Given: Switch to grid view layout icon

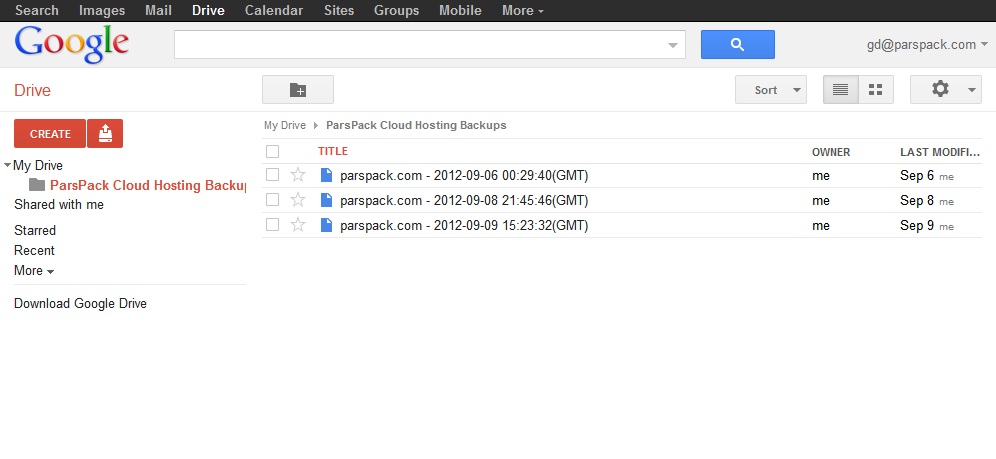Looking at the screenshot, I should tap(875, 90).
